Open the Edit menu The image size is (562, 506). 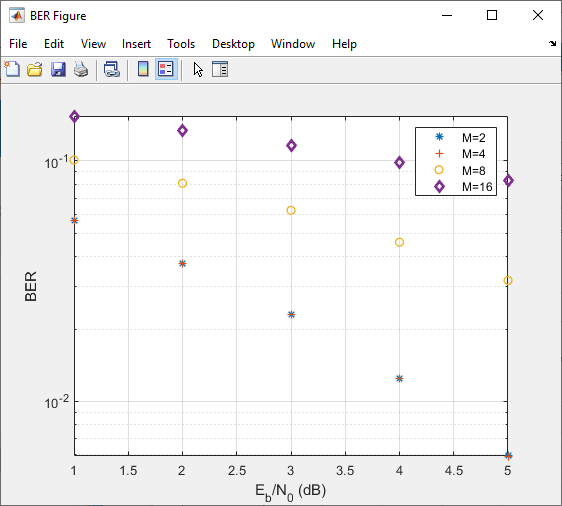[x=54, y=44]
